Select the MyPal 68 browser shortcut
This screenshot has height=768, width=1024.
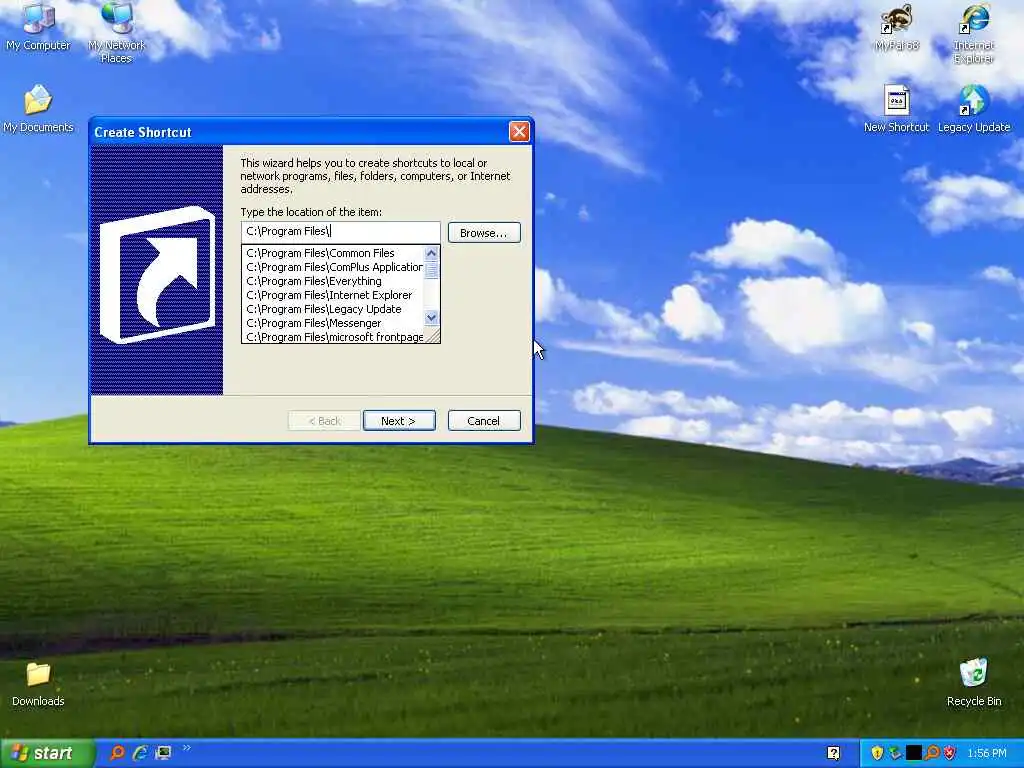(x=897, y=27)
